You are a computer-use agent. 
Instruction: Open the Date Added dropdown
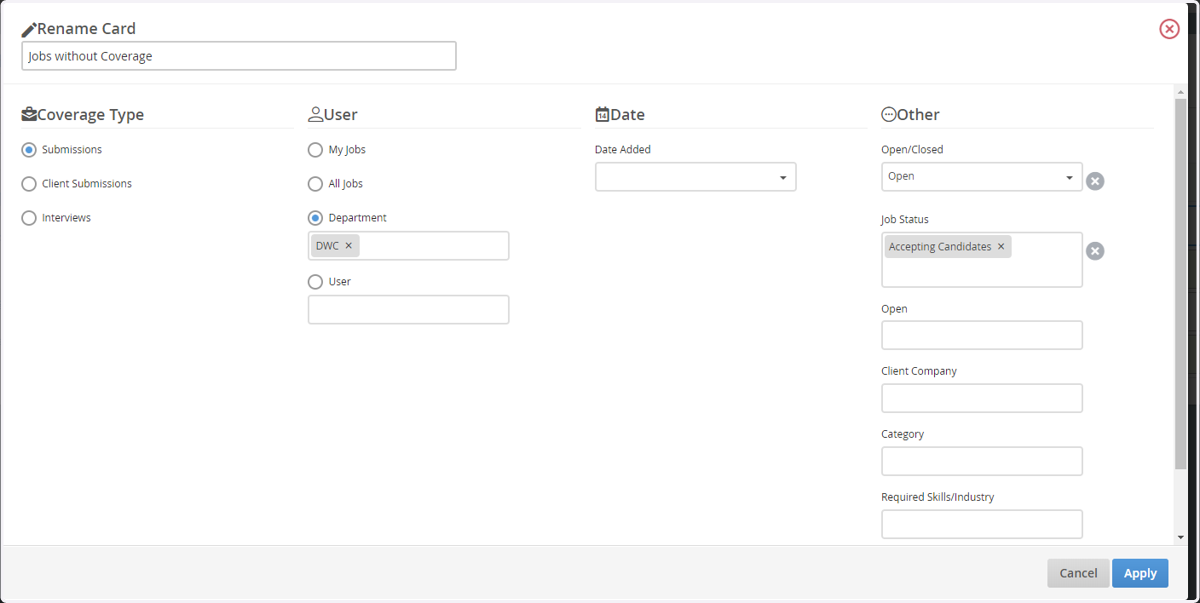click(696, 177)
